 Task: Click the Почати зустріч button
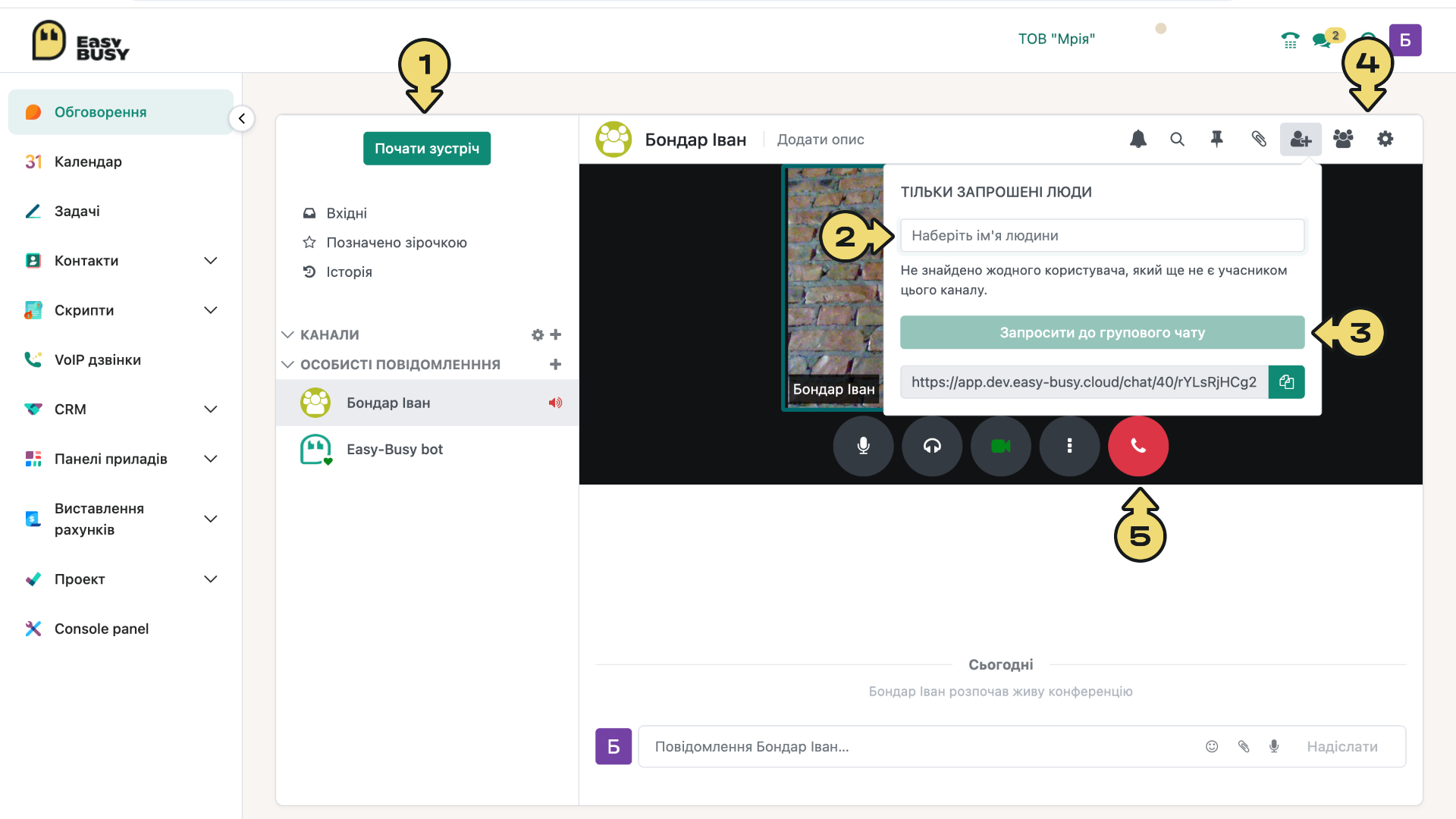[427, 148]
